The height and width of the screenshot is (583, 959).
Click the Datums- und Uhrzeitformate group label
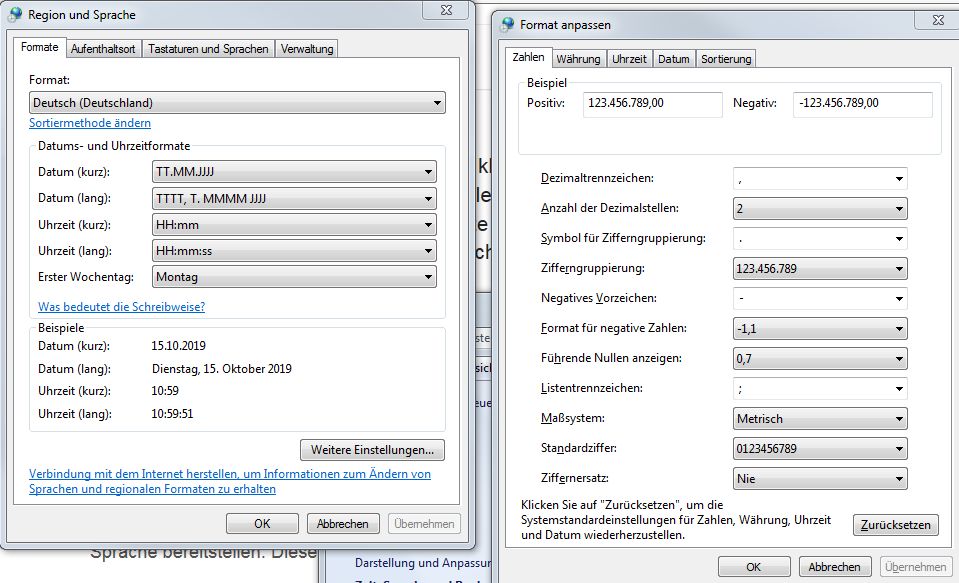tap(114, 146)
